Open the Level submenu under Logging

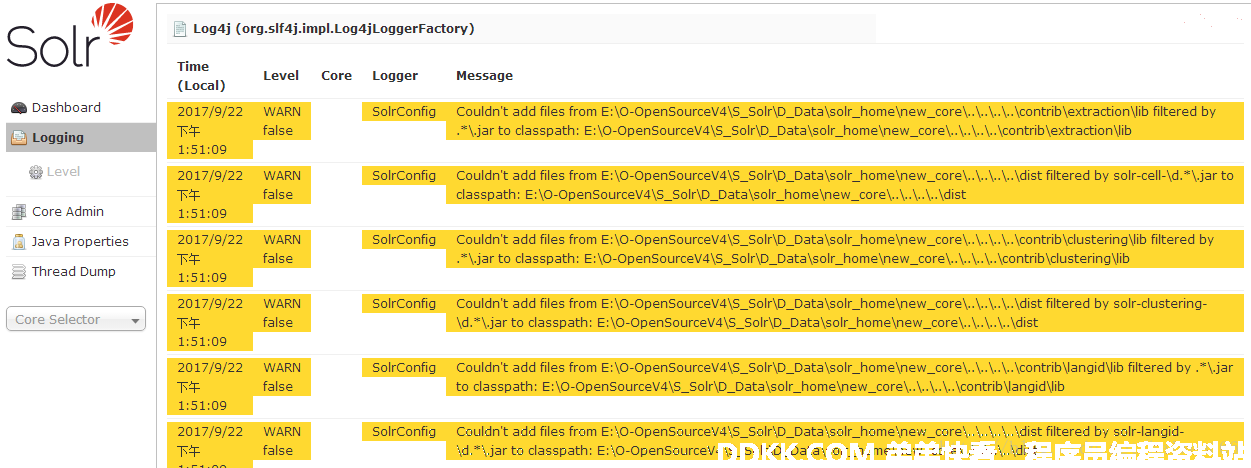coord(64,172)
